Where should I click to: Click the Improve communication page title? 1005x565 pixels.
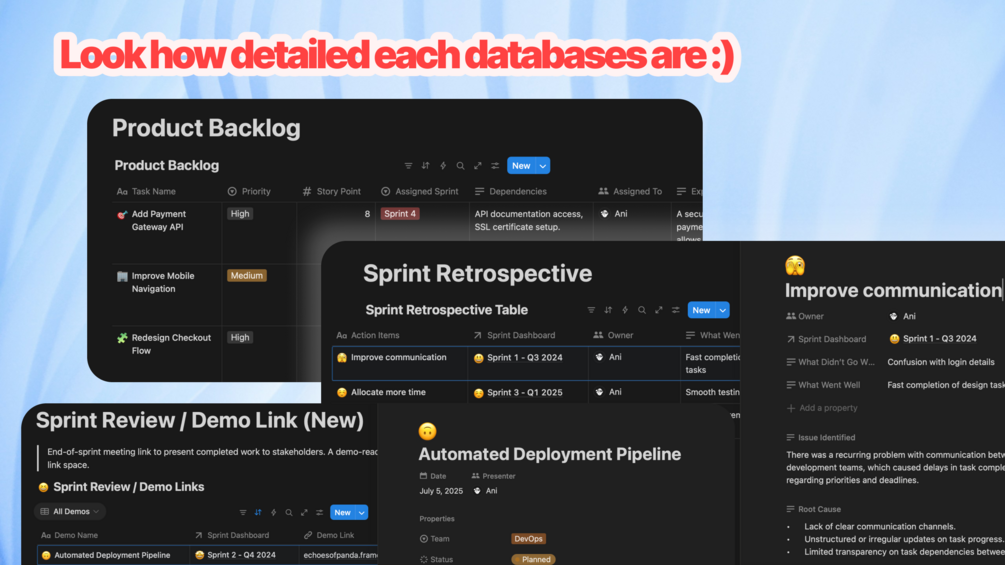click(x=893, y=290)
